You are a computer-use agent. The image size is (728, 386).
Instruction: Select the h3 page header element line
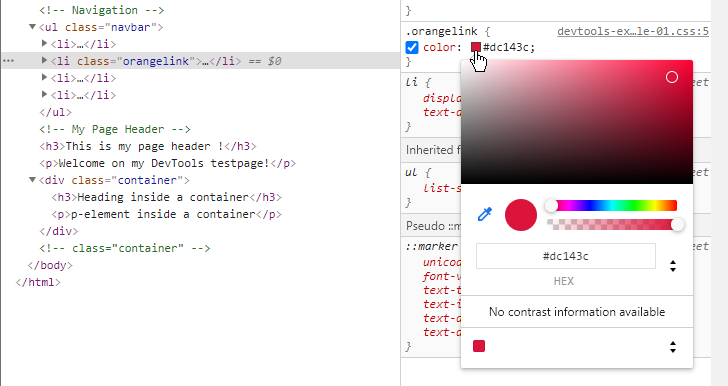pos(148,146)
